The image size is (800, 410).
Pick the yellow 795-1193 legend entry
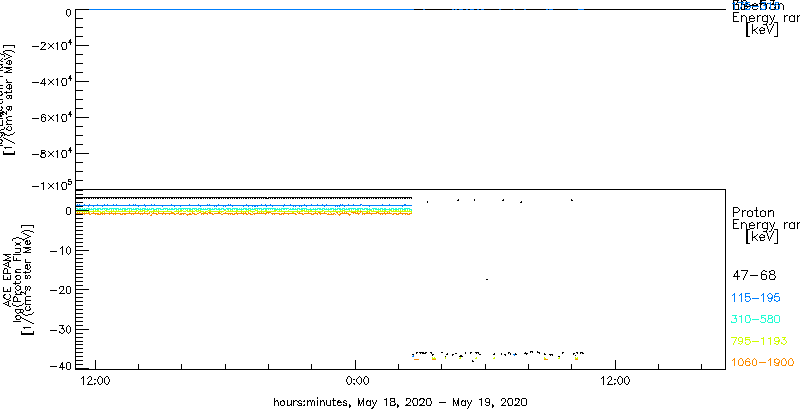759,341
